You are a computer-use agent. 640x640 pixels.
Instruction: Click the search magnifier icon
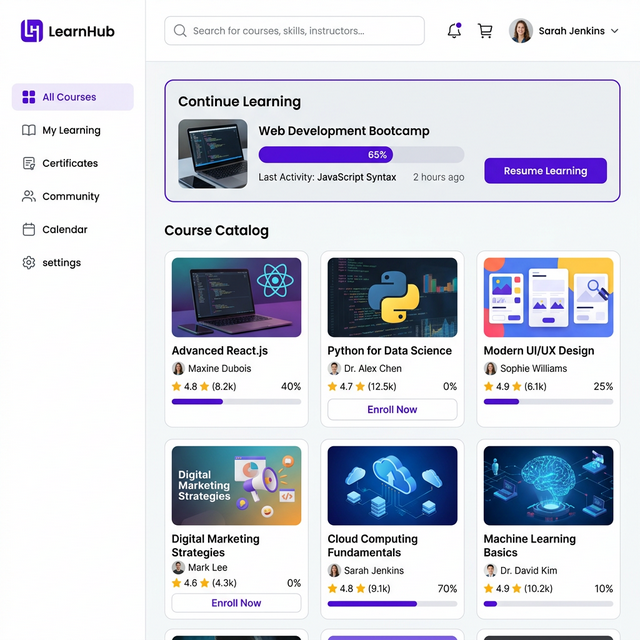[180, 31]
